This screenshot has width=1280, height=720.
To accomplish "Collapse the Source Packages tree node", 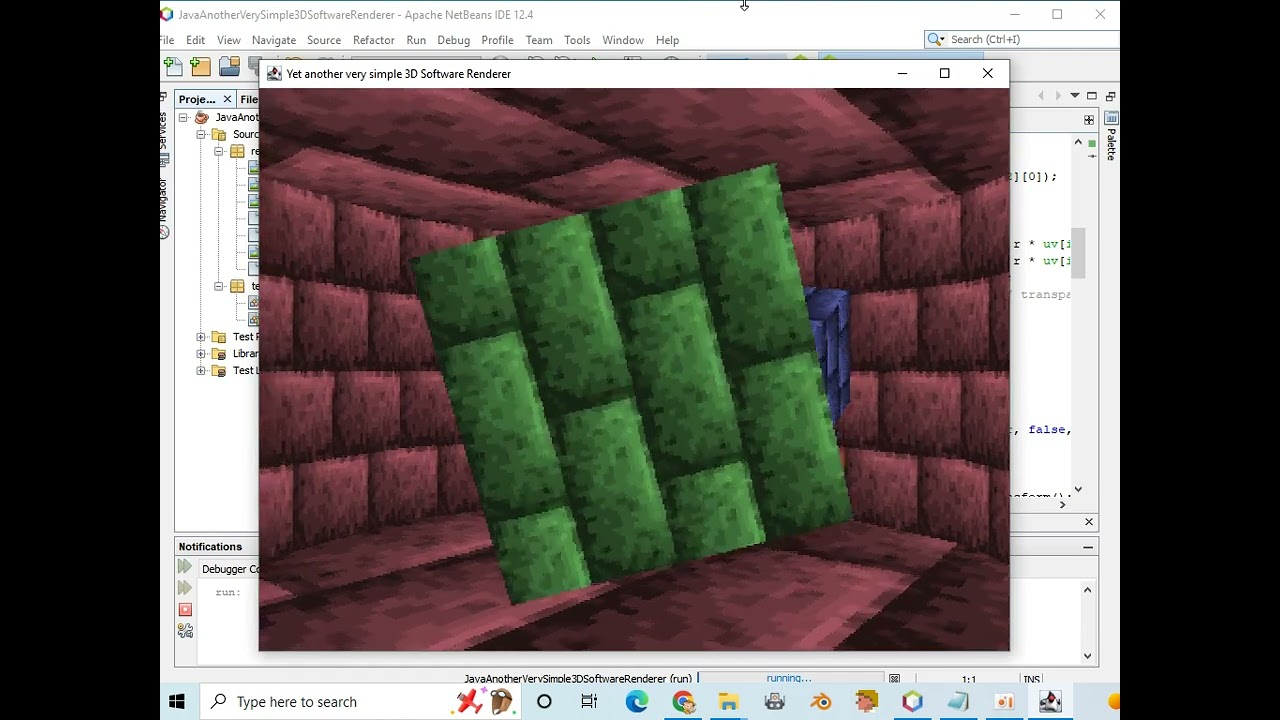I will coord(201,135).
